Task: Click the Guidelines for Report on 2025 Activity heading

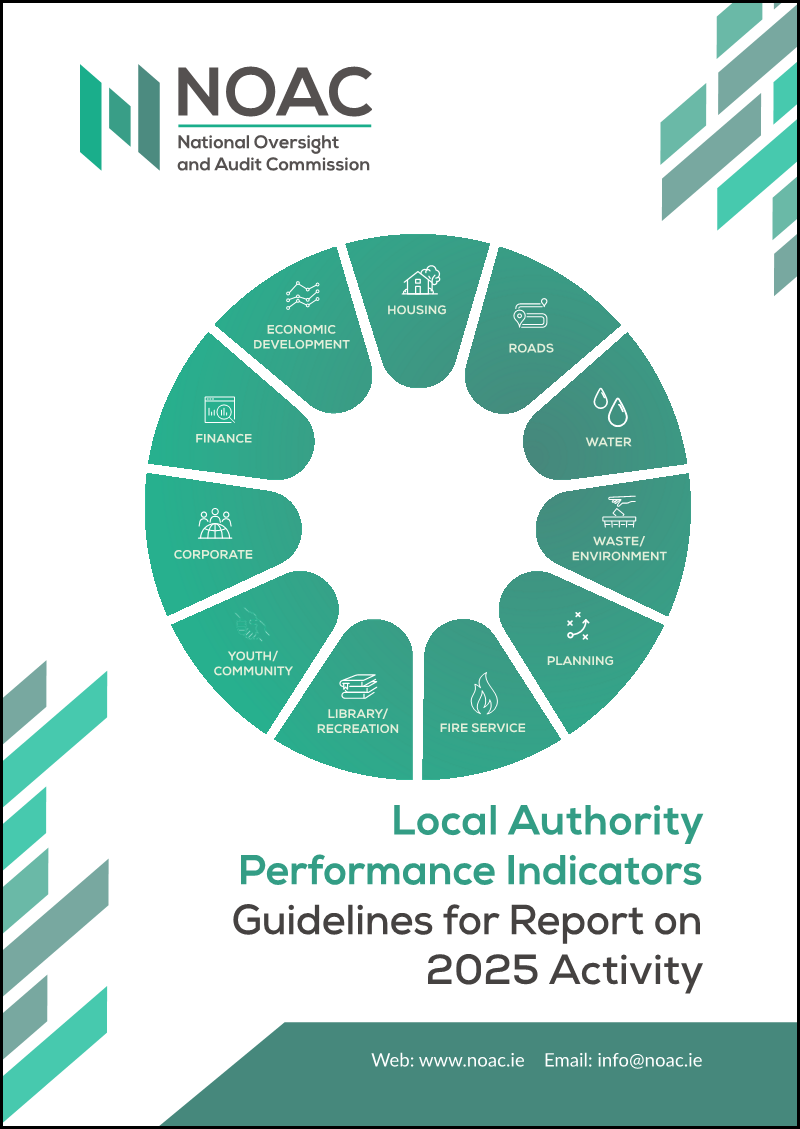Action: (467, 946)
